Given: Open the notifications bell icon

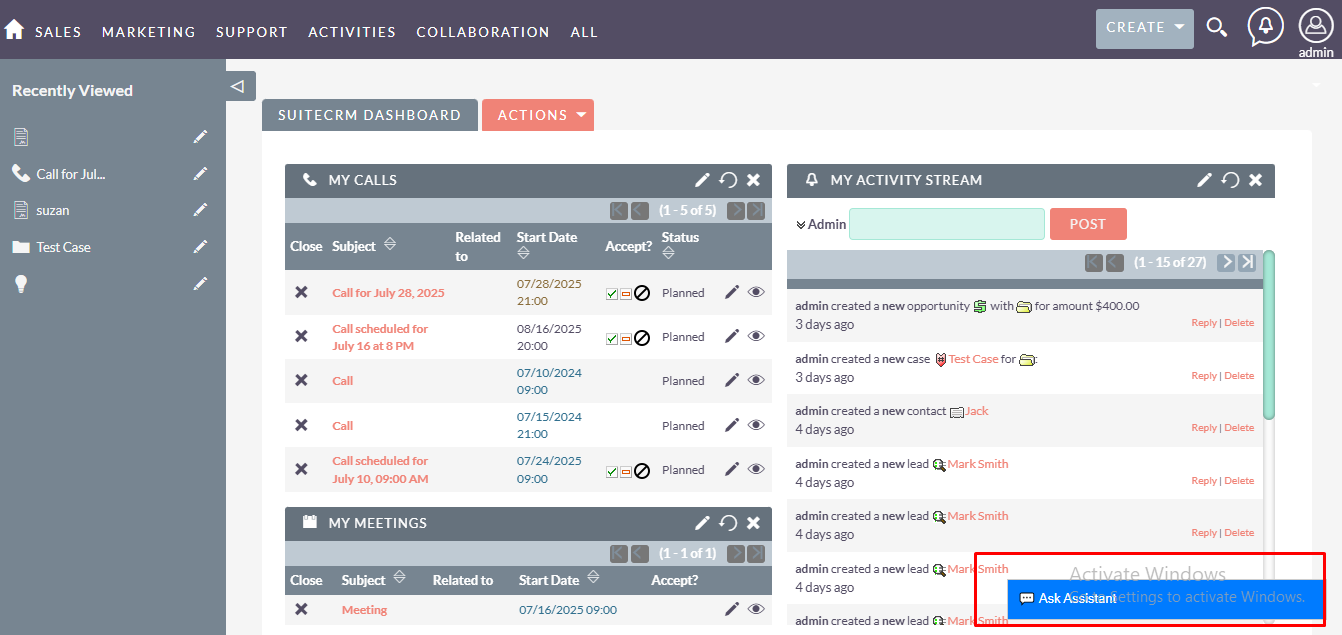Looking at the screenshot, I should [1265, 26].
